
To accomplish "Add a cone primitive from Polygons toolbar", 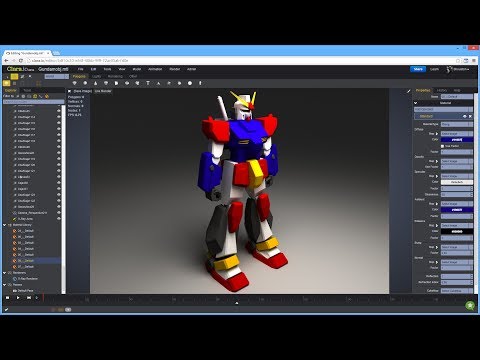I will point(95,83).
